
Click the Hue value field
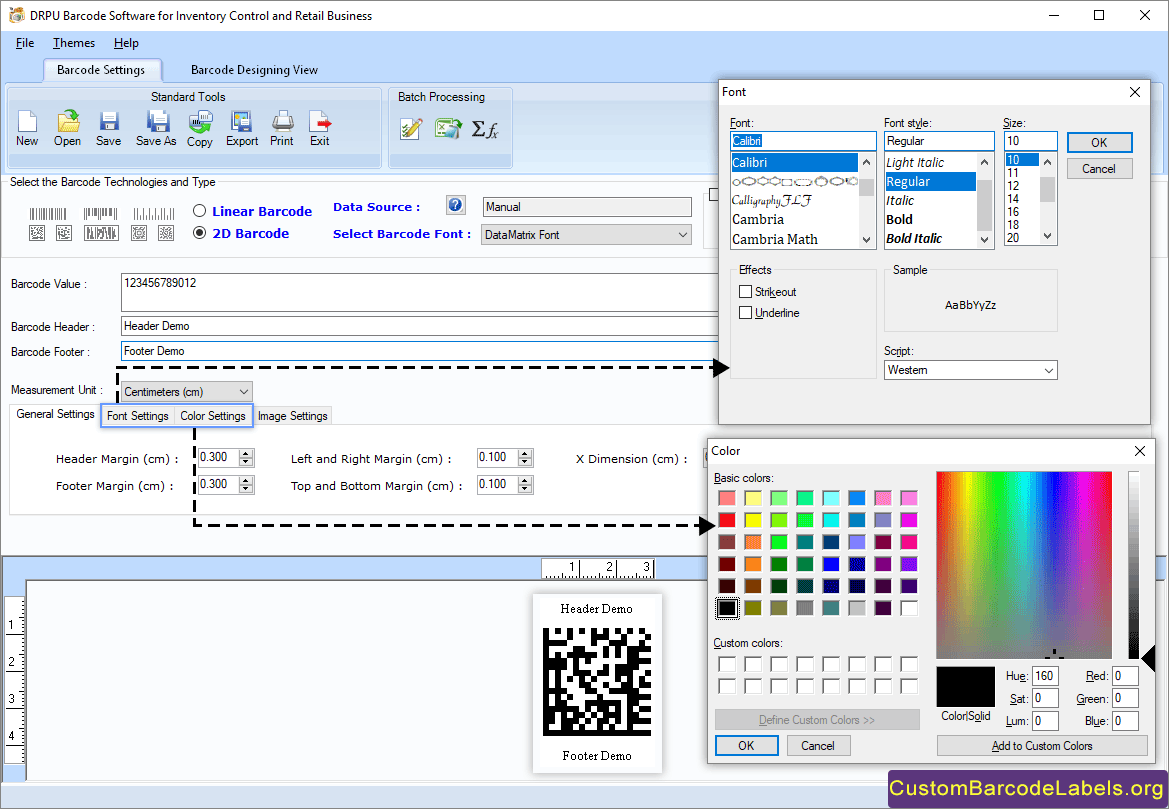(1045, 676)
